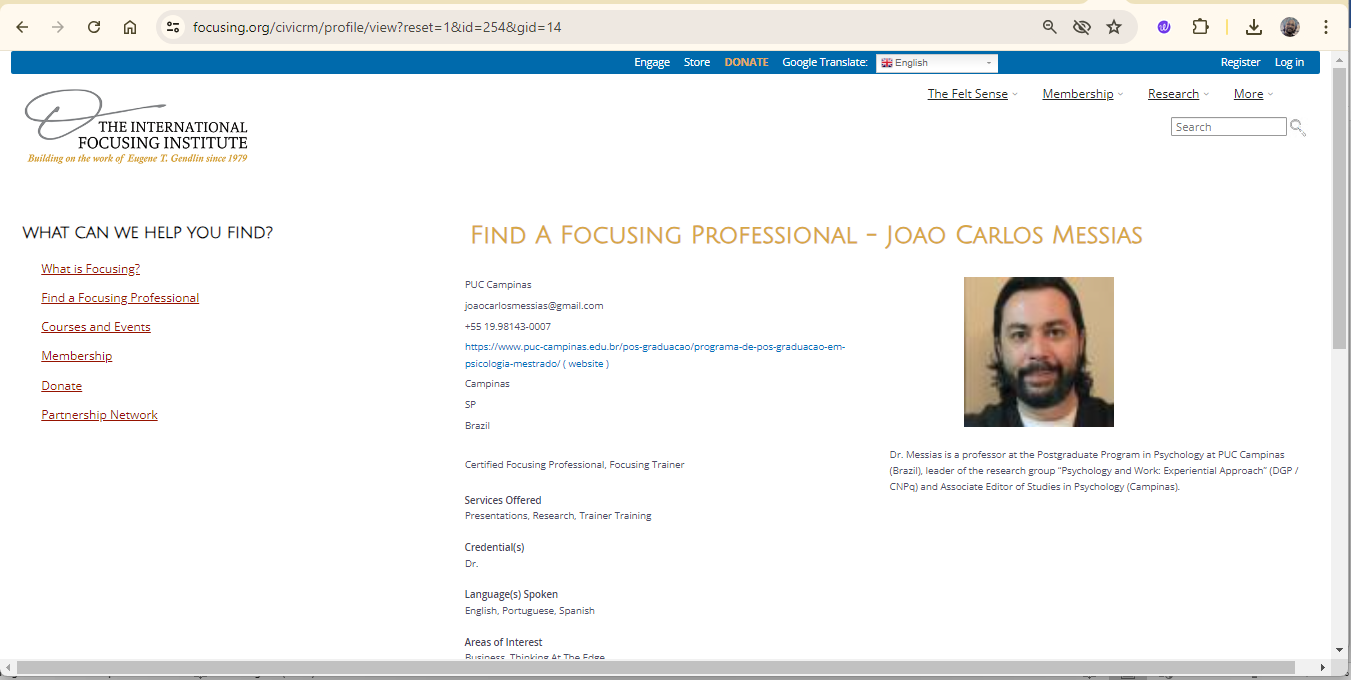The image size is (1351, 680).
Task: Open the zoom magnifier icon in address bar
Action: click(1049, 27)
